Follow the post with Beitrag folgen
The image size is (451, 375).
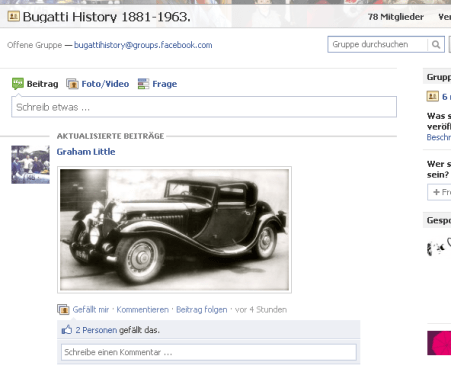[x=202, y=310]
